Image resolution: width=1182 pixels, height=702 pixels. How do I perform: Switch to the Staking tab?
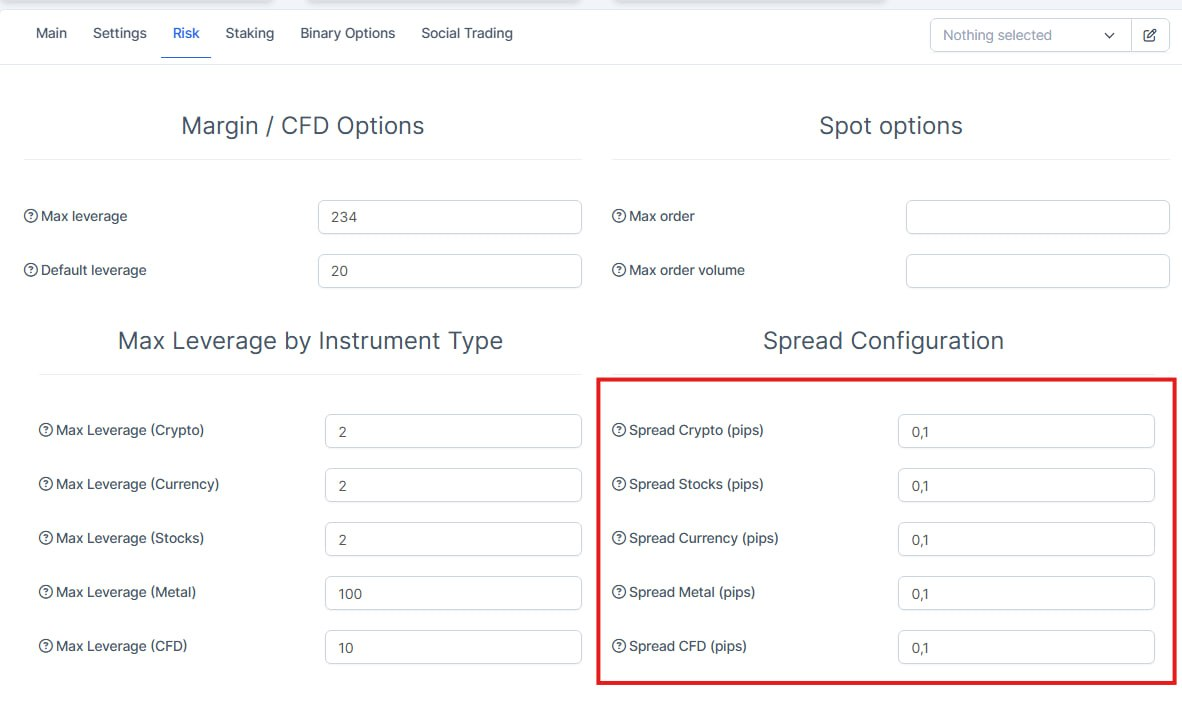[250, 33]
